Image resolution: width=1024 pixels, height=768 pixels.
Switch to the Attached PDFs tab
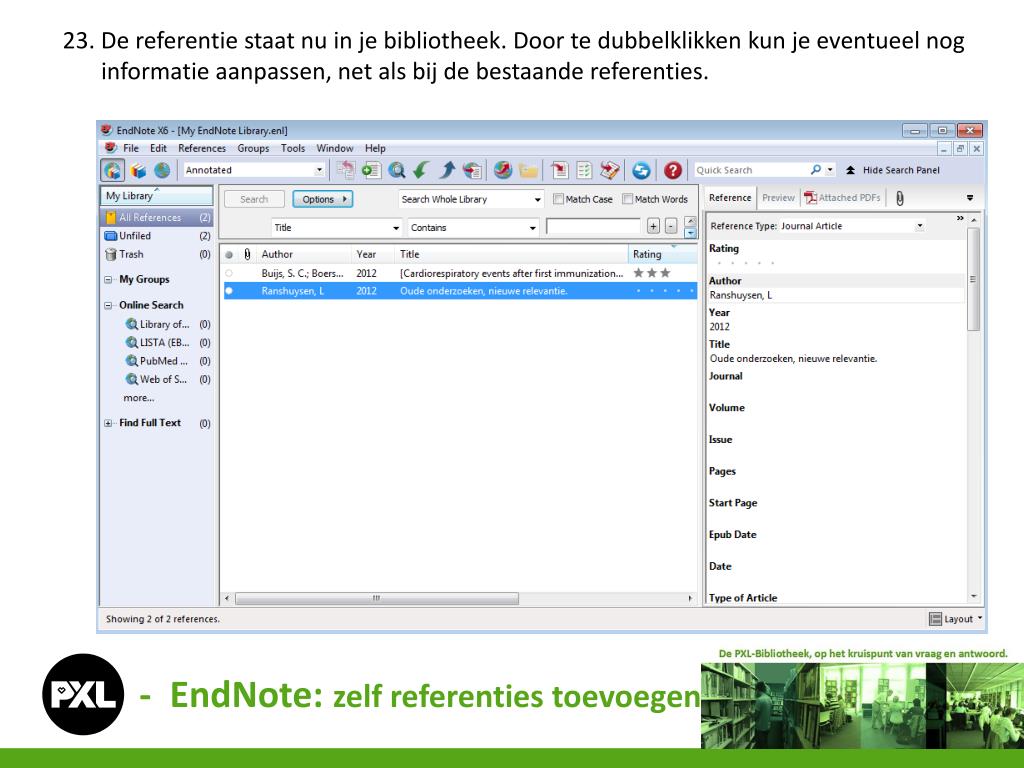point(843,198)
